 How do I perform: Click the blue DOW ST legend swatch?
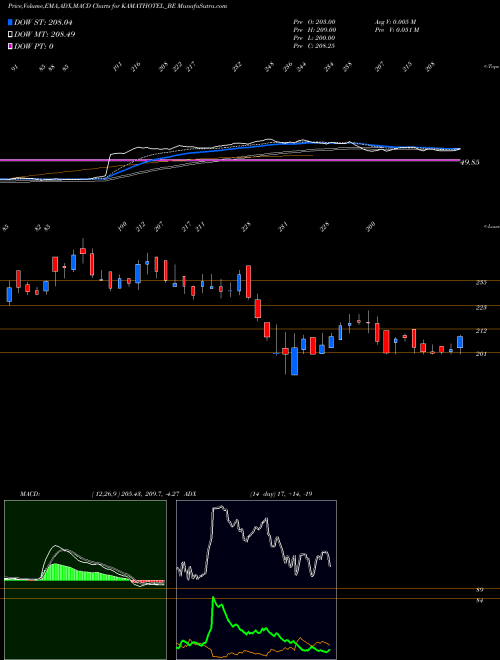click(x=10, y=22)
